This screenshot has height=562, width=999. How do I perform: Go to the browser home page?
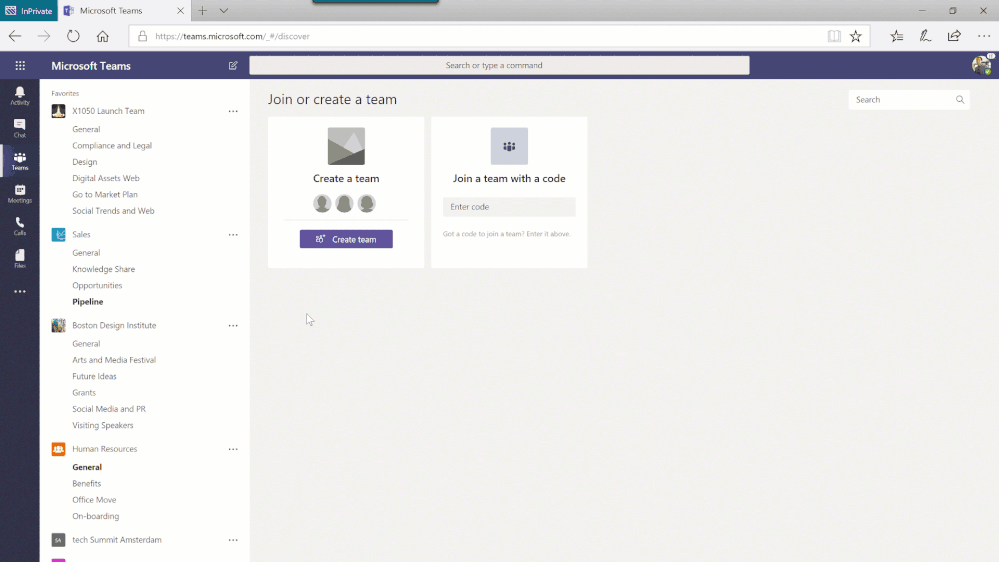pos(103,36)
